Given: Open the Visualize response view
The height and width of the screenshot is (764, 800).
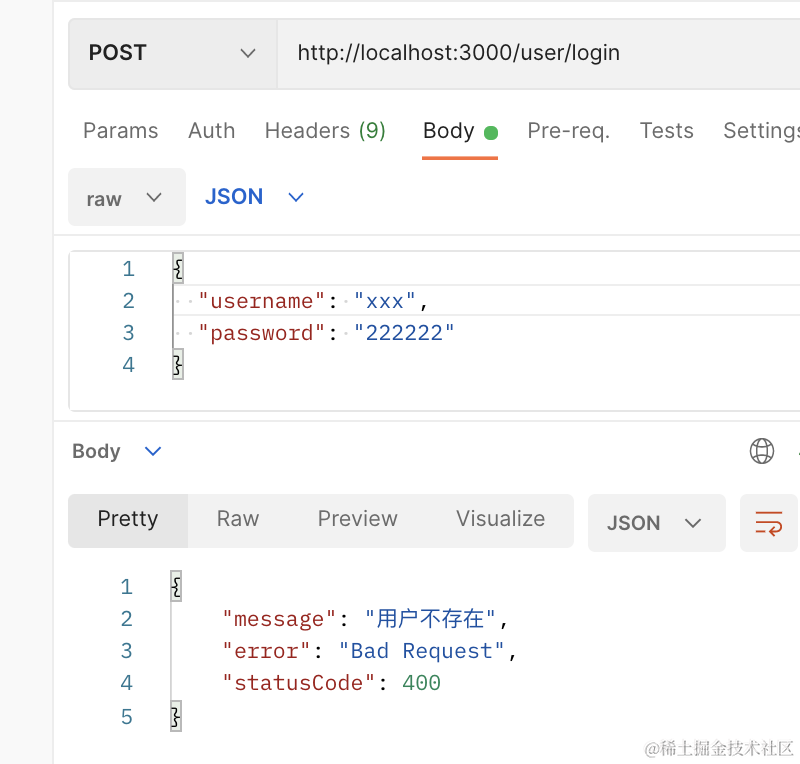Looking at the screenshot, I should [x=500, y=519].
